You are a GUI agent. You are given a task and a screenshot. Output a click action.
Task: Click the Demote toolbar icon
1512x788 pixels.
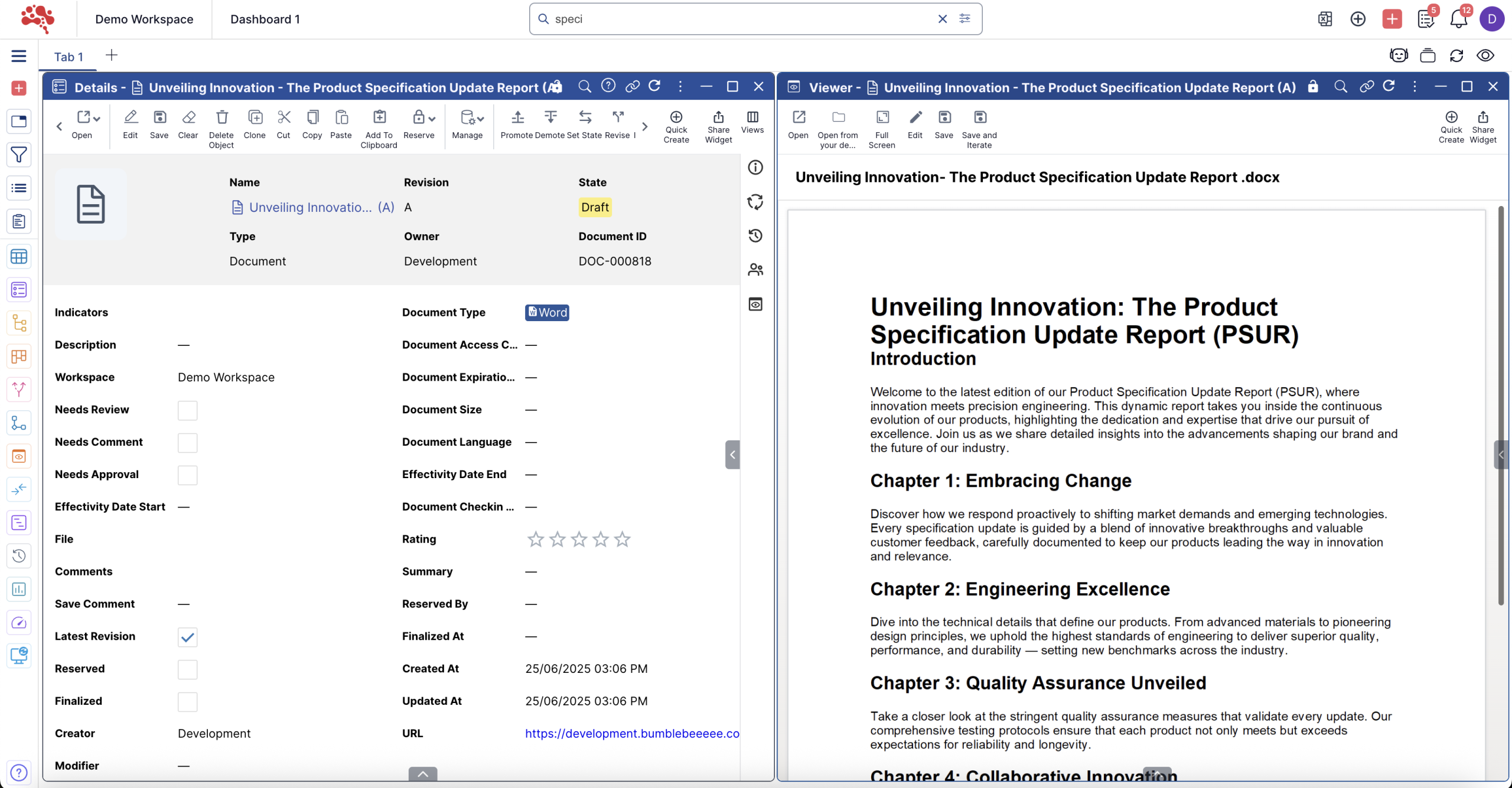[x=550, y=117]
